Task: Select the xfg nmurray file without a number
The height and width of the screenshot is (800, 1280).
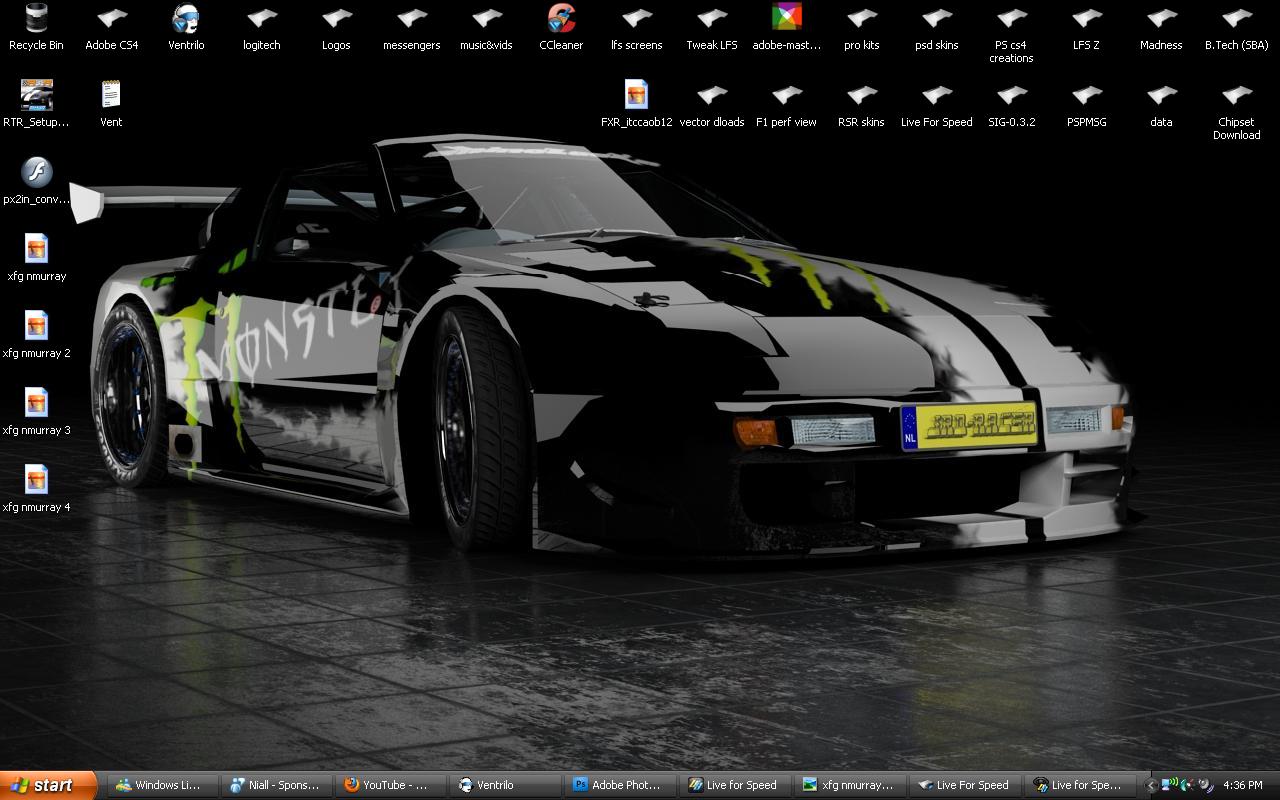Action: pyautogui.click(x=36, y=258)
